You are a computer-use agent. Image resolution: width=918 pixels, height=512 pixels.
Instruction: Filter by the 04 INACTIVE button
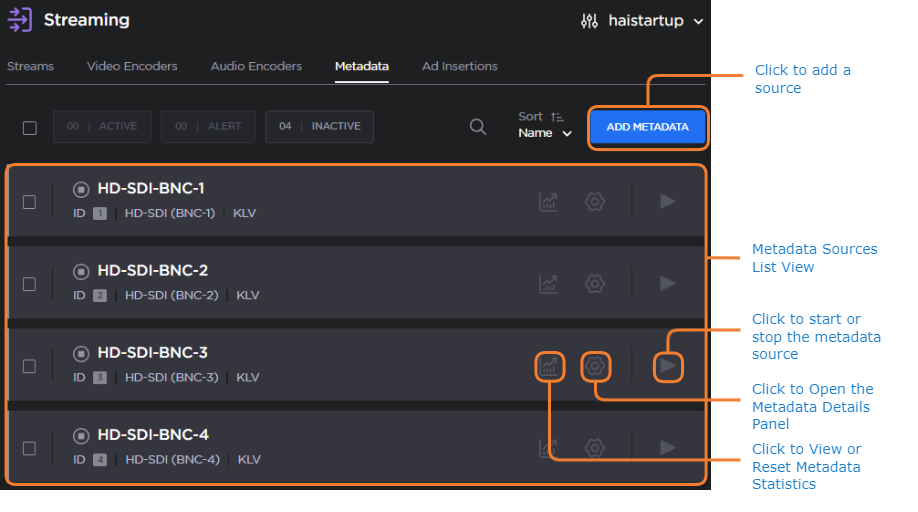tap(319, 127)
